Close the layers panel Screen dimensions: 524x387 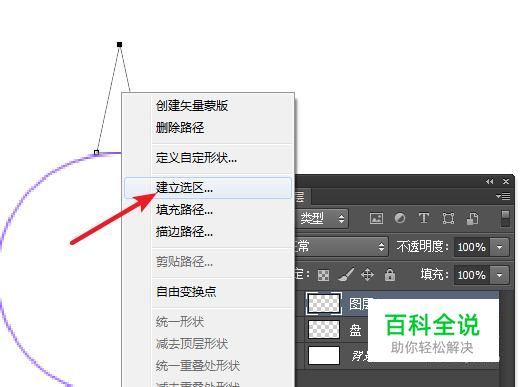click(x=506, y=181)
